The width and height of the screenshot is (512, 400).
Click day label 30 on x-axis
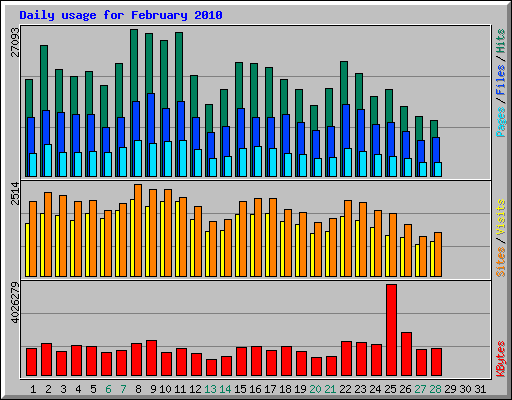tap(465, 389)
